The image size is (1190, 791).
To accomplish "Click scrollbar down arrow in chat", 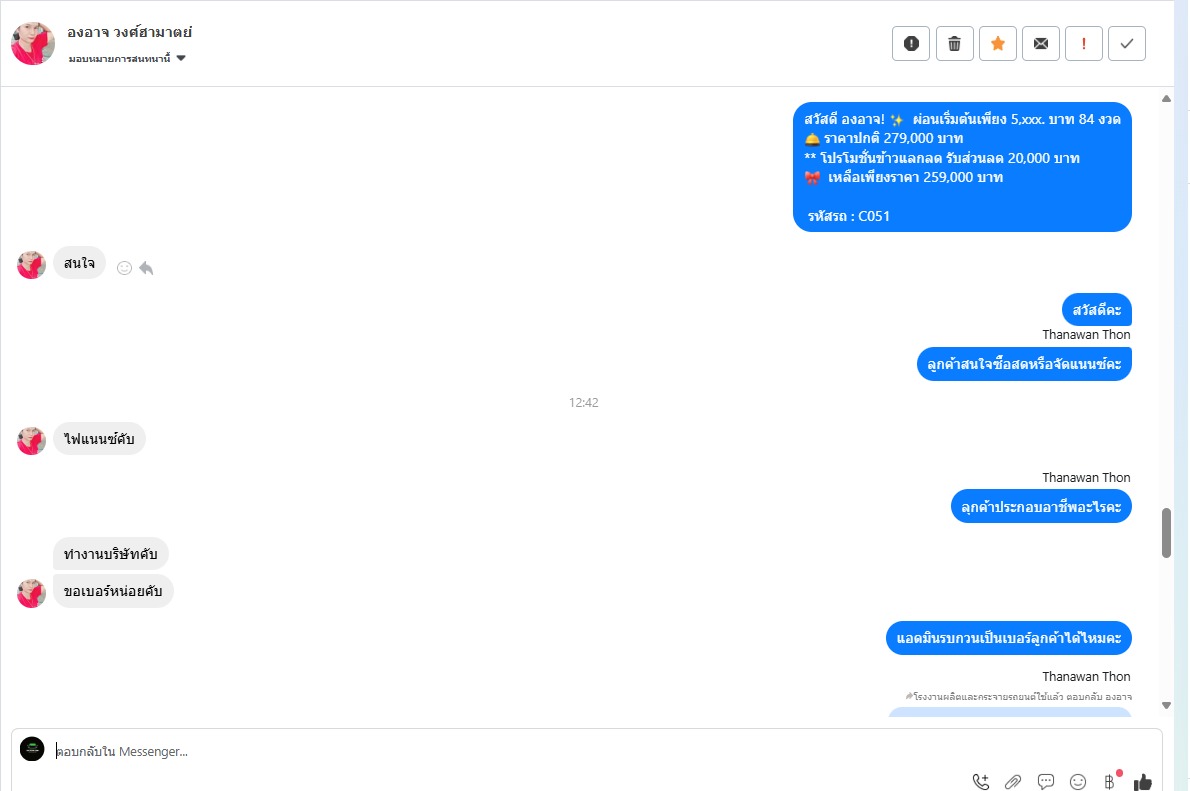I will pyautogui.click(x=1166, y=705).
